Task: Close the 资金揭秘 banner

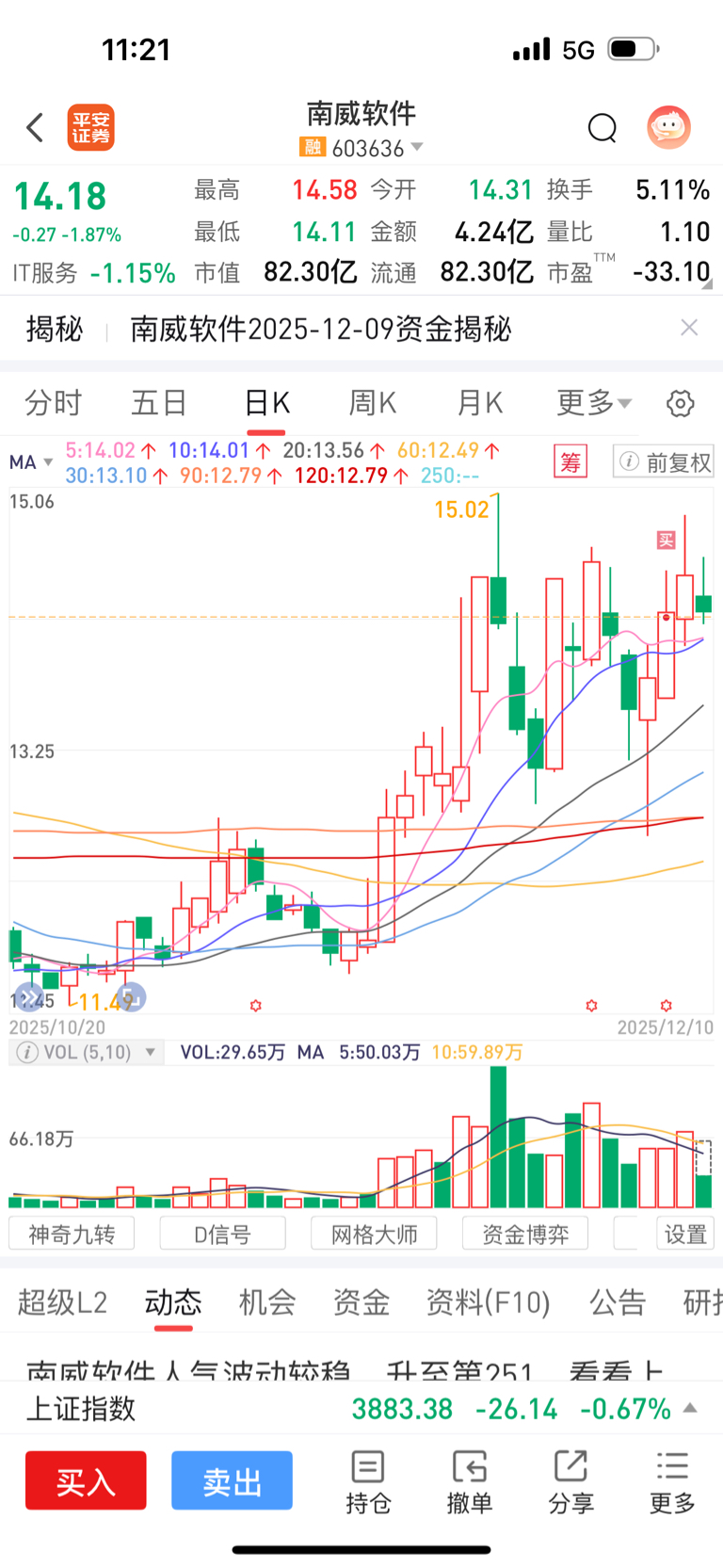Action: click(x=689, y=328)
